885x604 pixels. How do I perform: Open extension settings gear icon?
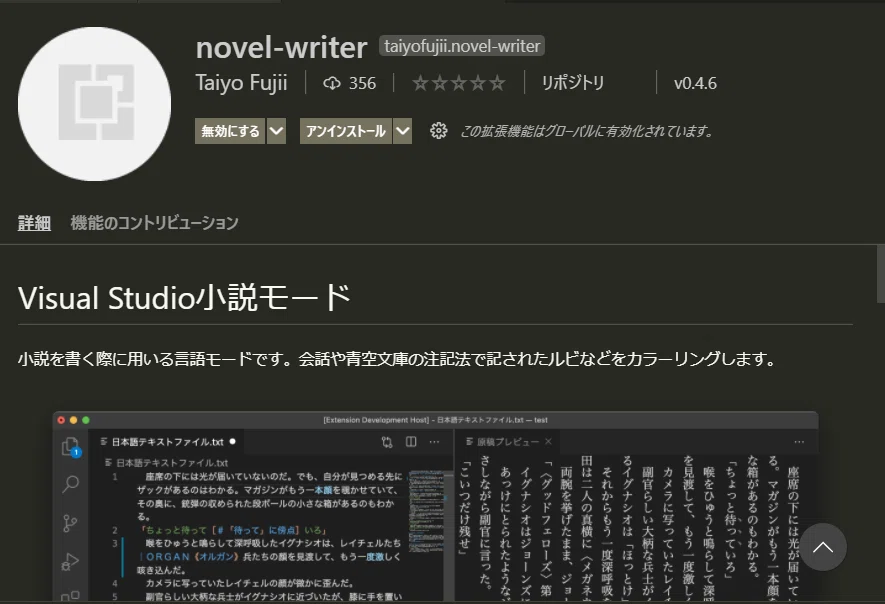pyautogui.click(x=439, y=131)
